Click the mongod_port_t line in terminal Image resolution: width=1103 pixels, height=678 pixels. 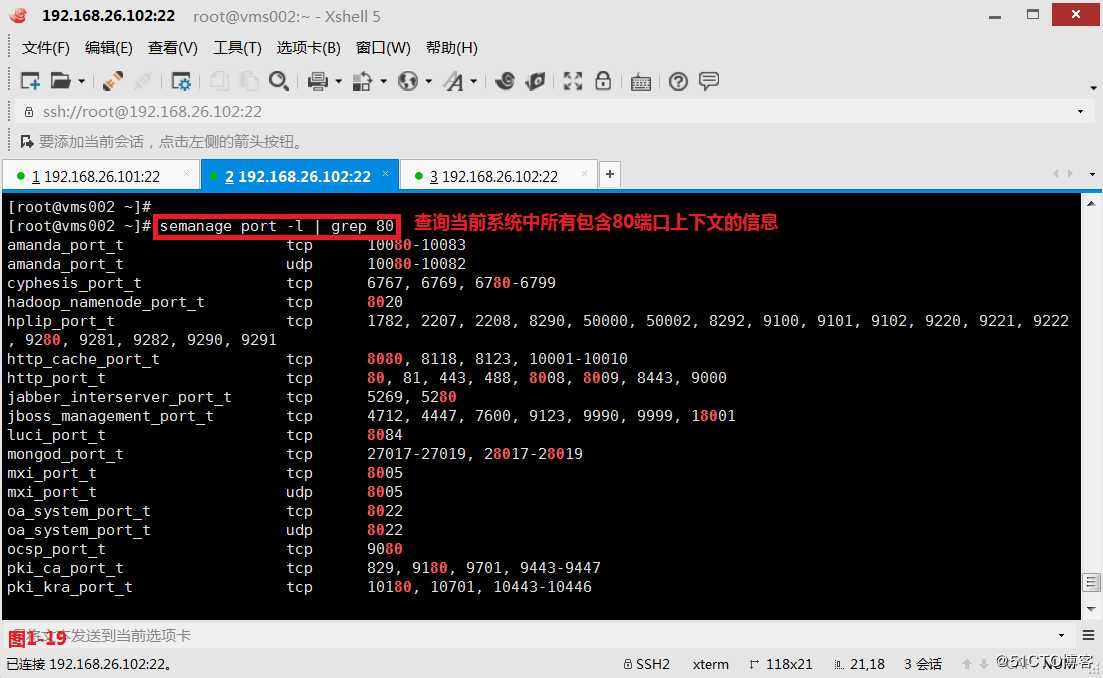tap(295, 454)
